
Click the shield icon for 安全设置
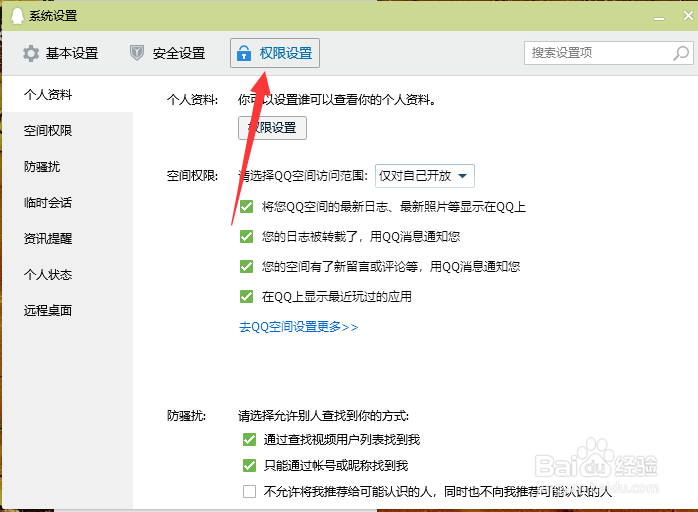[137, 53]
